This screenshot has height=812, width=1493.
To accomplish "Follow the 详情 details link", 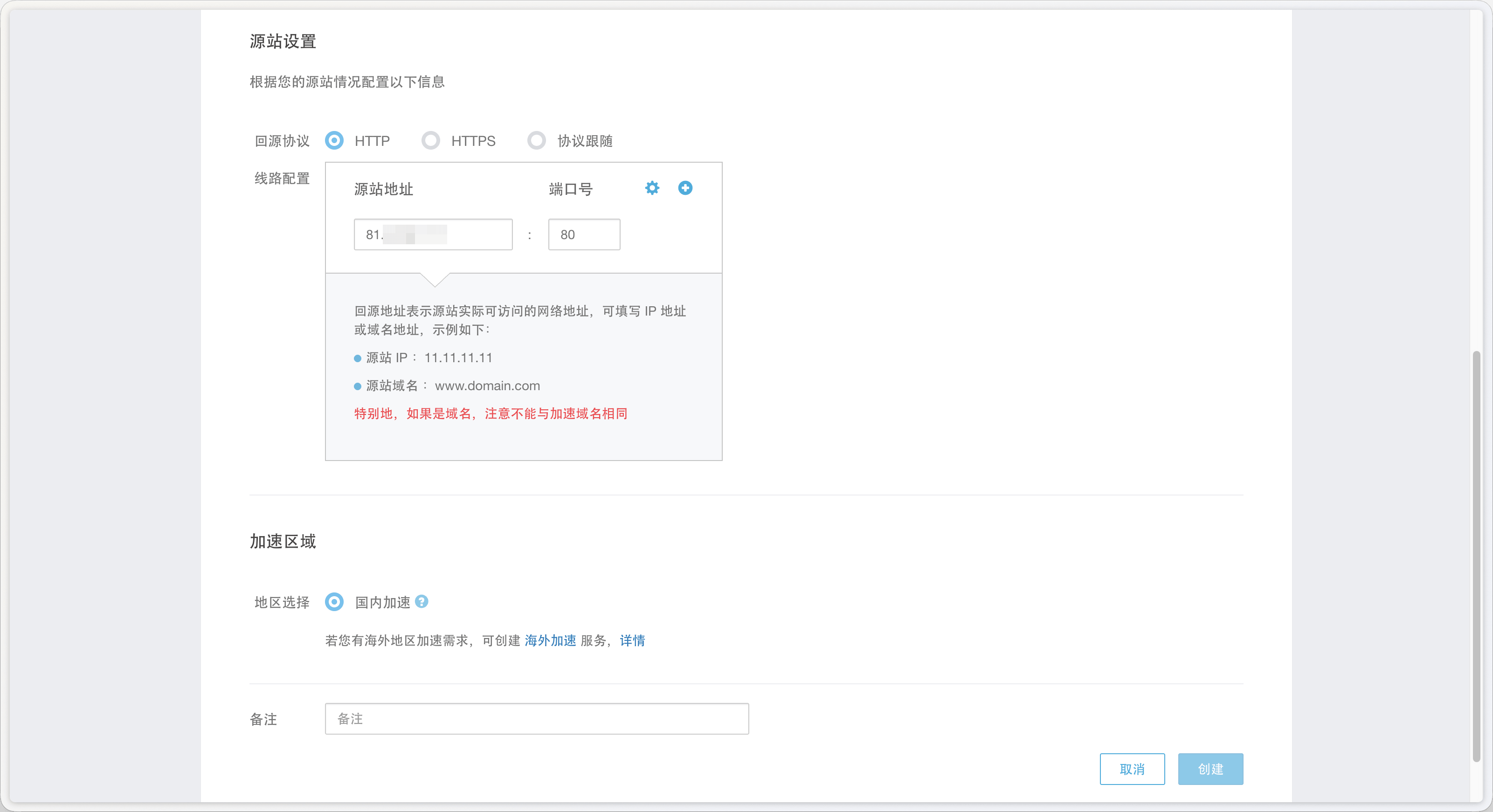I will [632, 640].
